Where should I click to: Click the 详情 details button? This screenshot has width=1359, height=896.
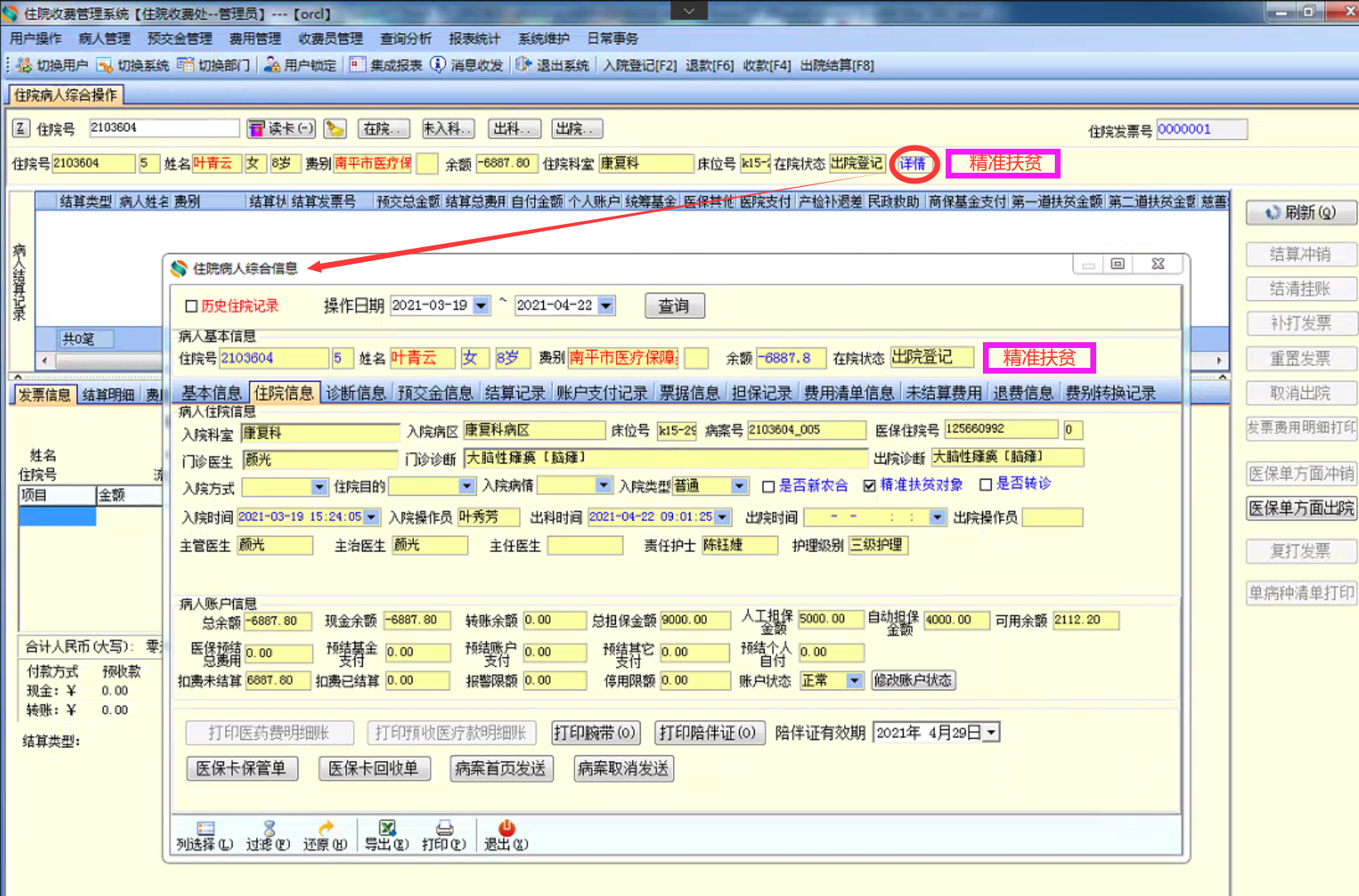click(913, 164)
